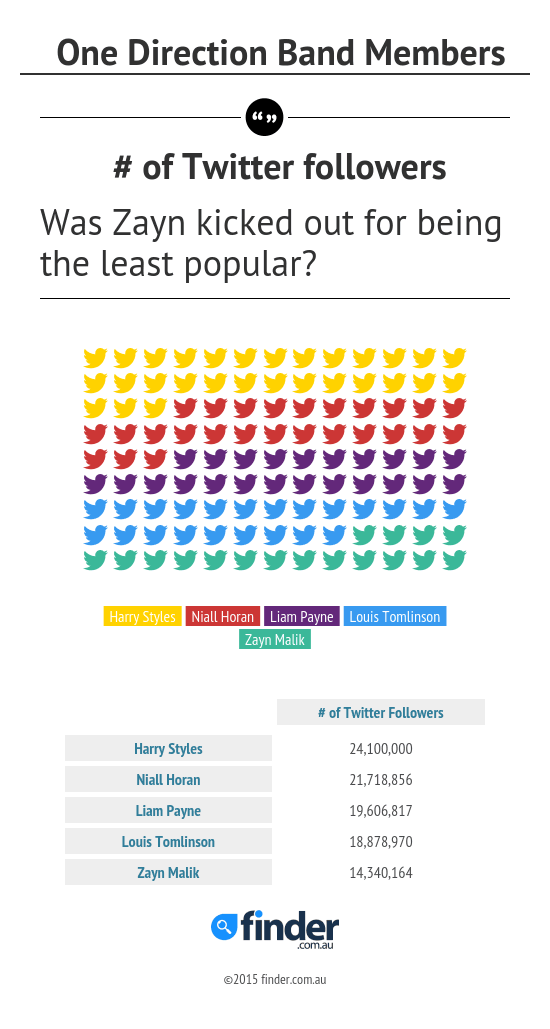Click the Niall Horan table row label

pos(168,779)
